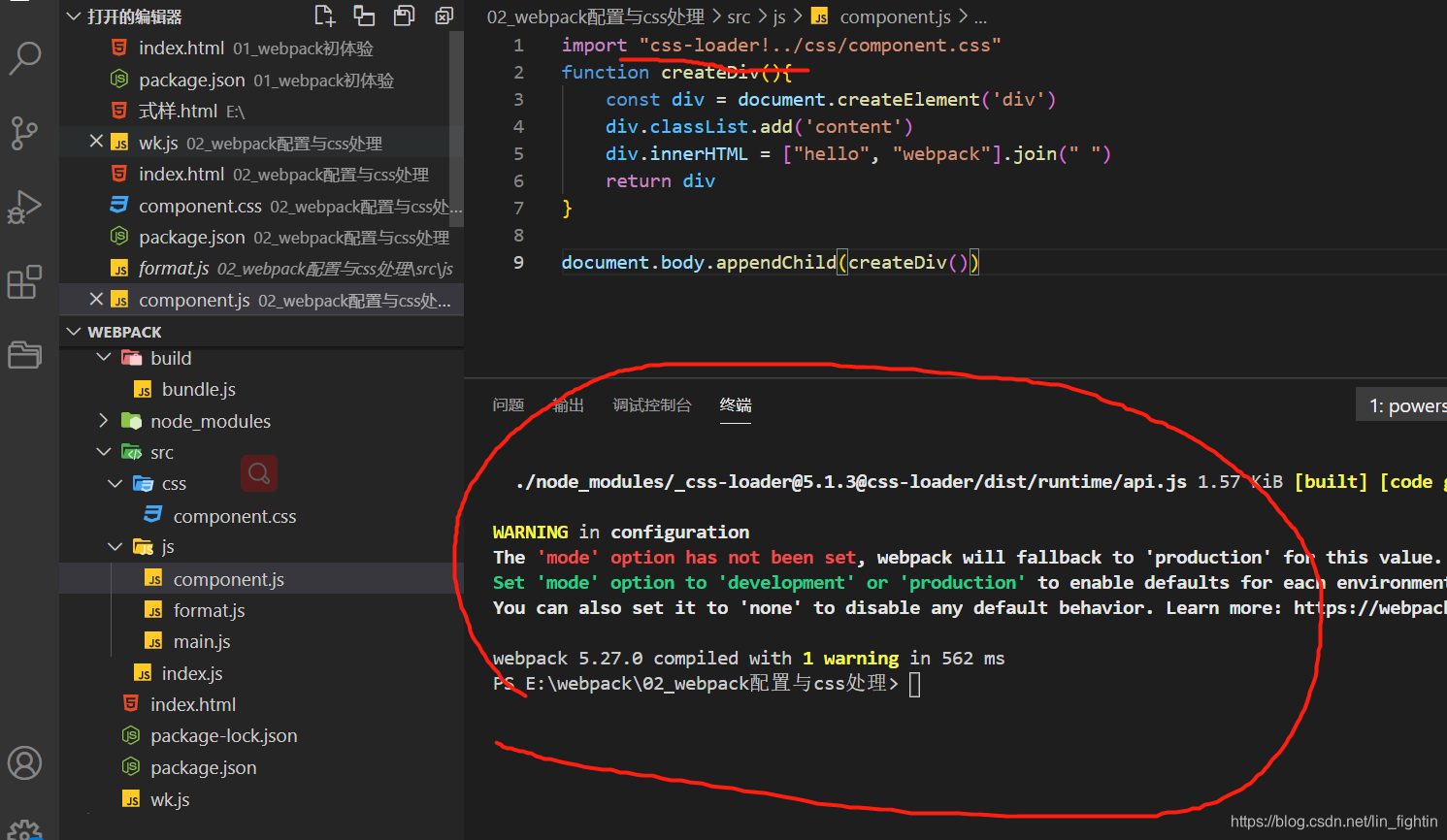Click the js breadcrumb segment

779,16
